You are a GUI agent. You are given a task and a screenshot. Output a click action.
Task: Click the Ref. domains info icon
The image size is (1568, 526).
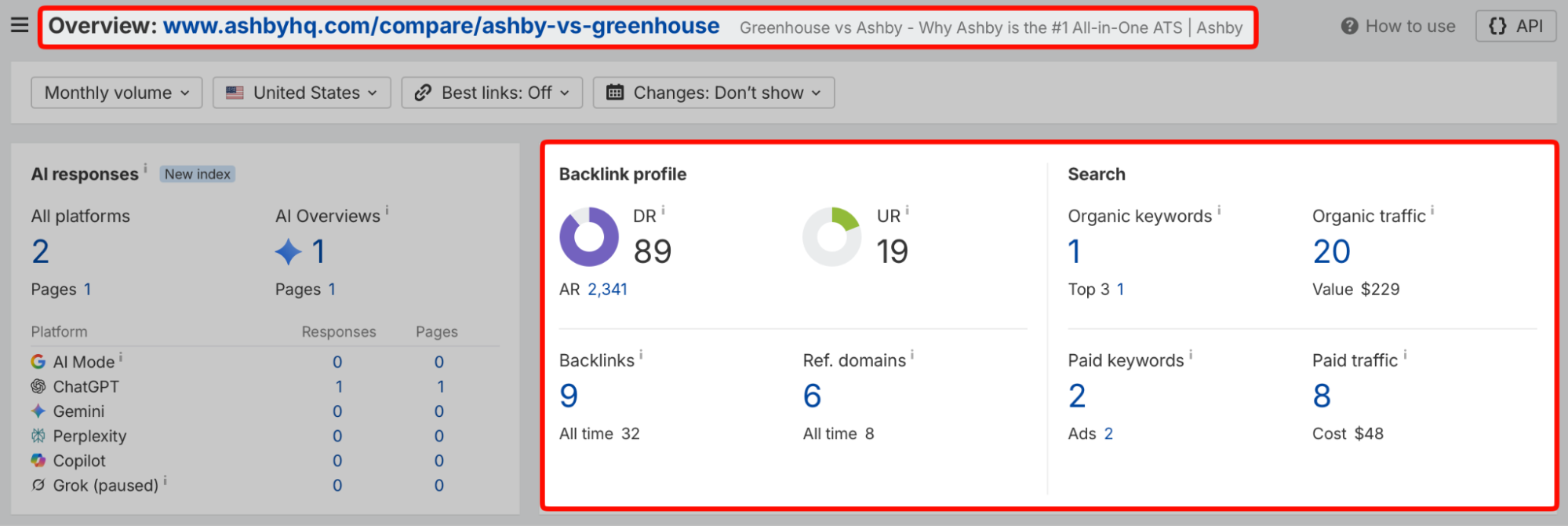[912, 355]
